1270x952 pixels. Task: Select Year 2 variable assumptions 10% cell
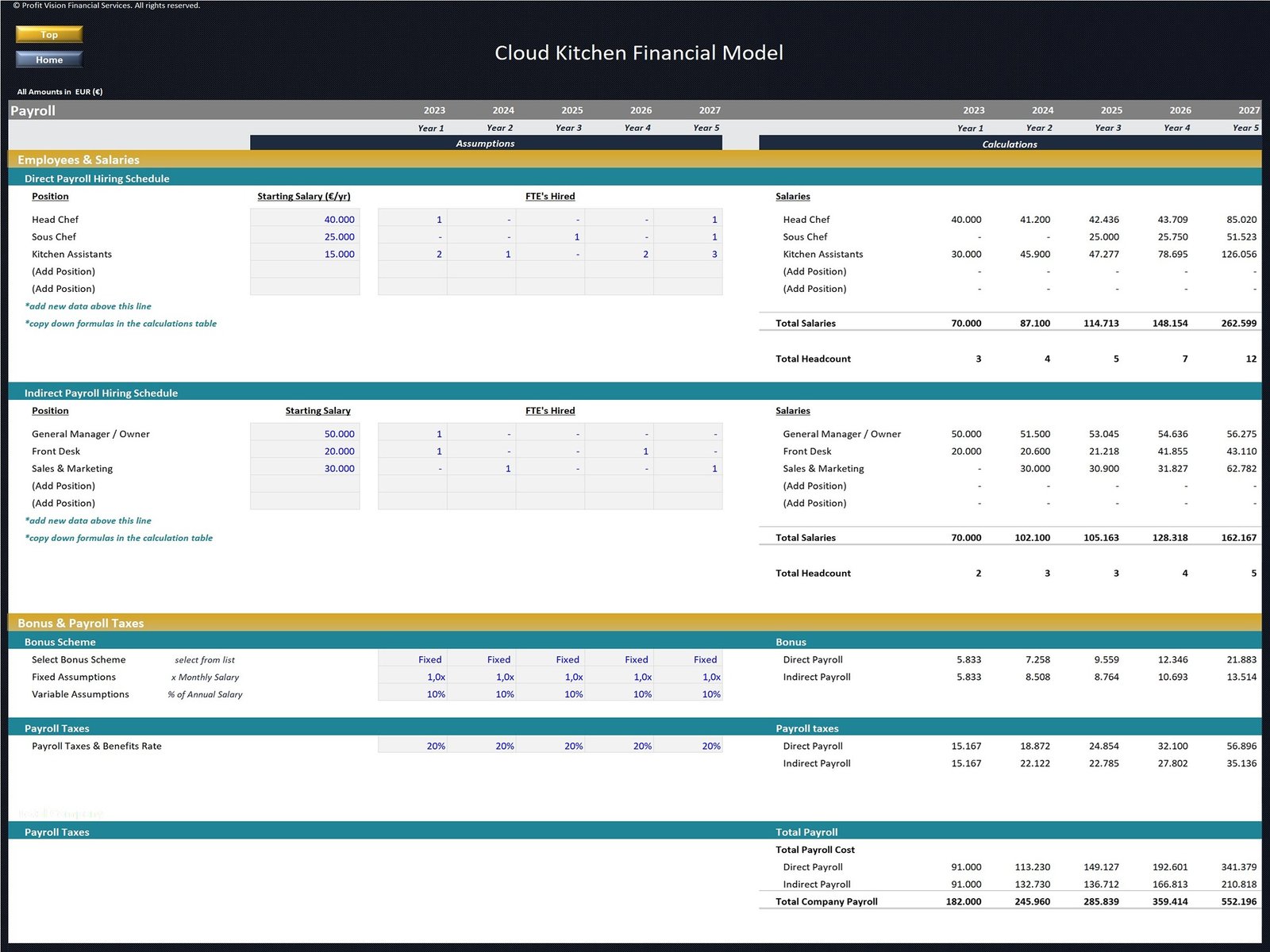[482, 694]
